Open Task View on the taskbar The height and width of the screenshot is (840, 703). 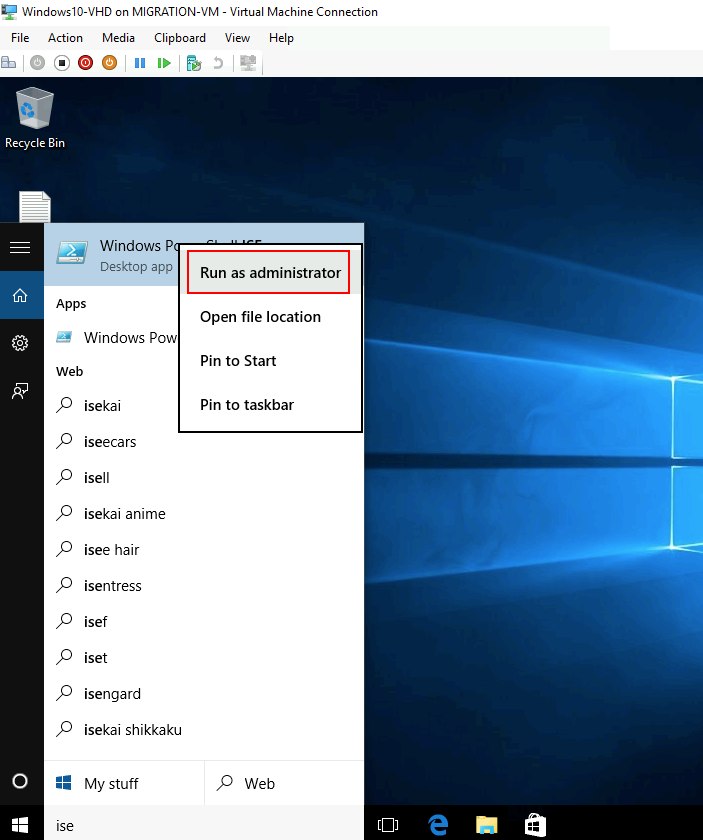click(388, 826)
